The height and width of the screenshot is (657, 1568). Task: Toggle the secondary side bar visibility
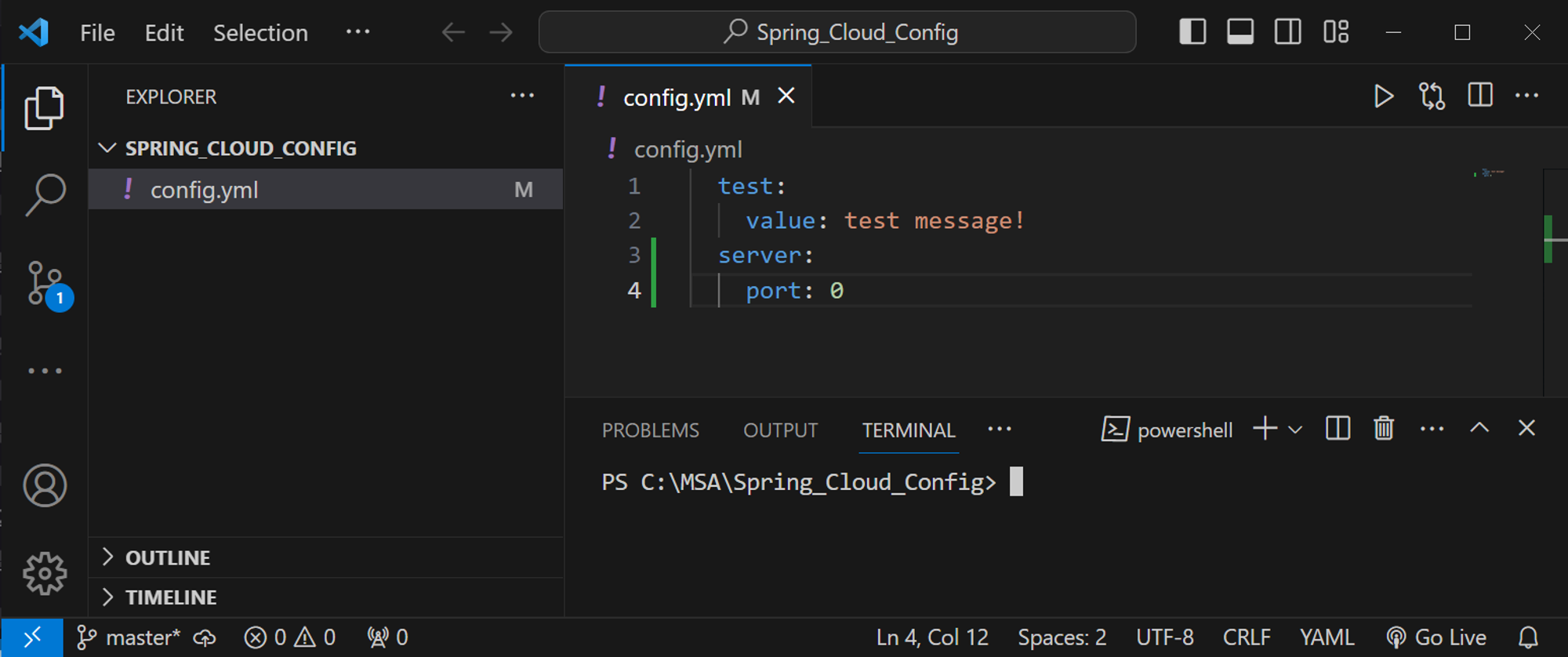pyautogui.click(x=1287, y=32)
